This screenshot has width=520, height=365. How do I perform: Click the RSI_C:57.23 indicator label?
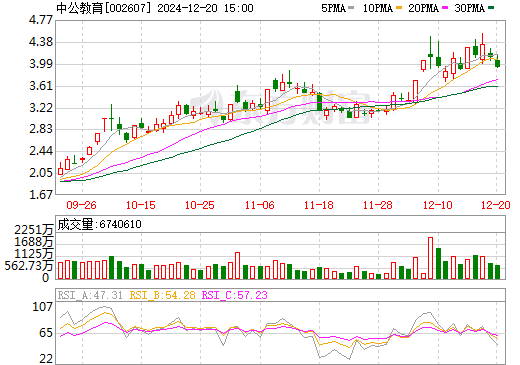point(235,295)
